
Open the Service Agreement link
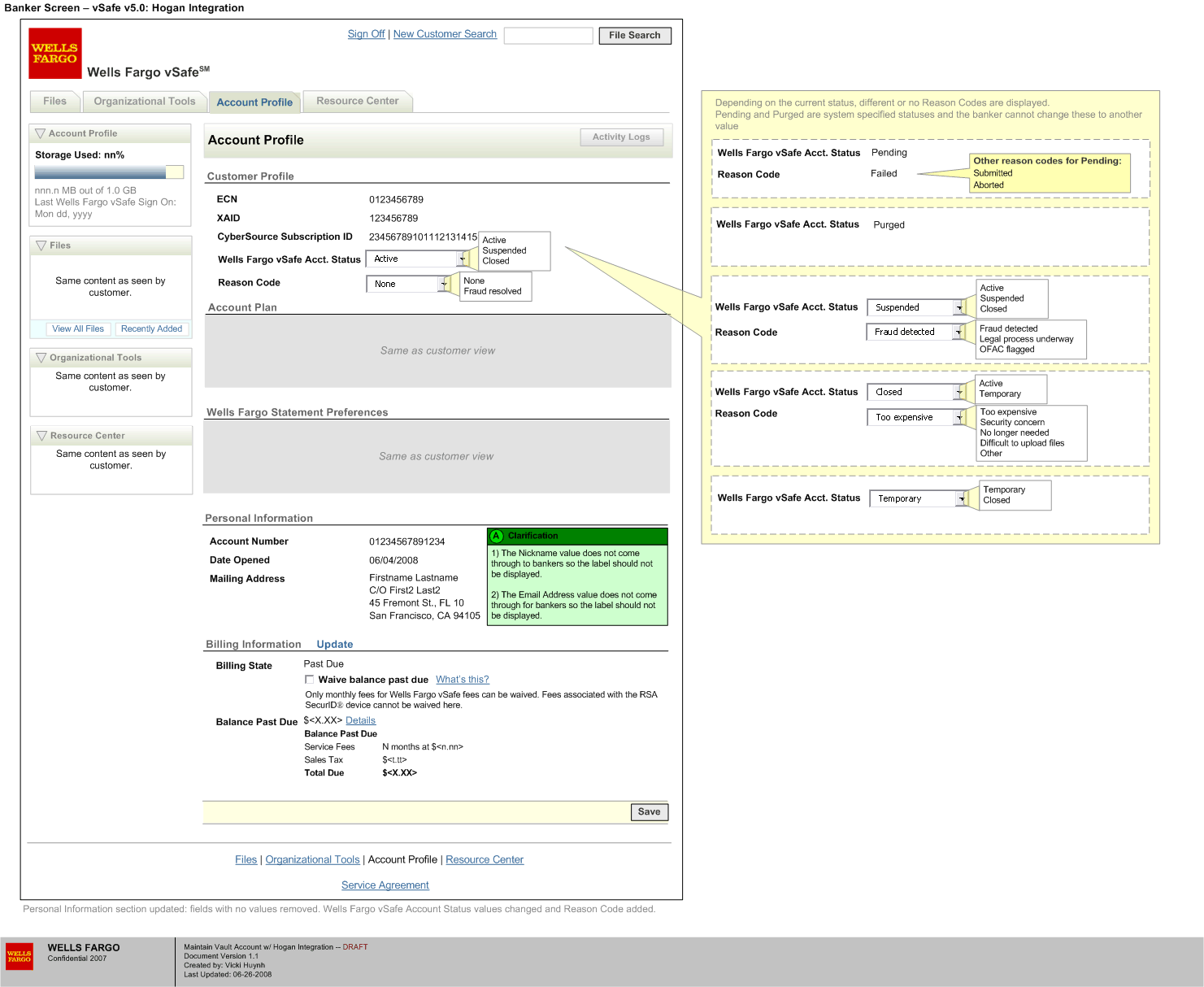385,885
